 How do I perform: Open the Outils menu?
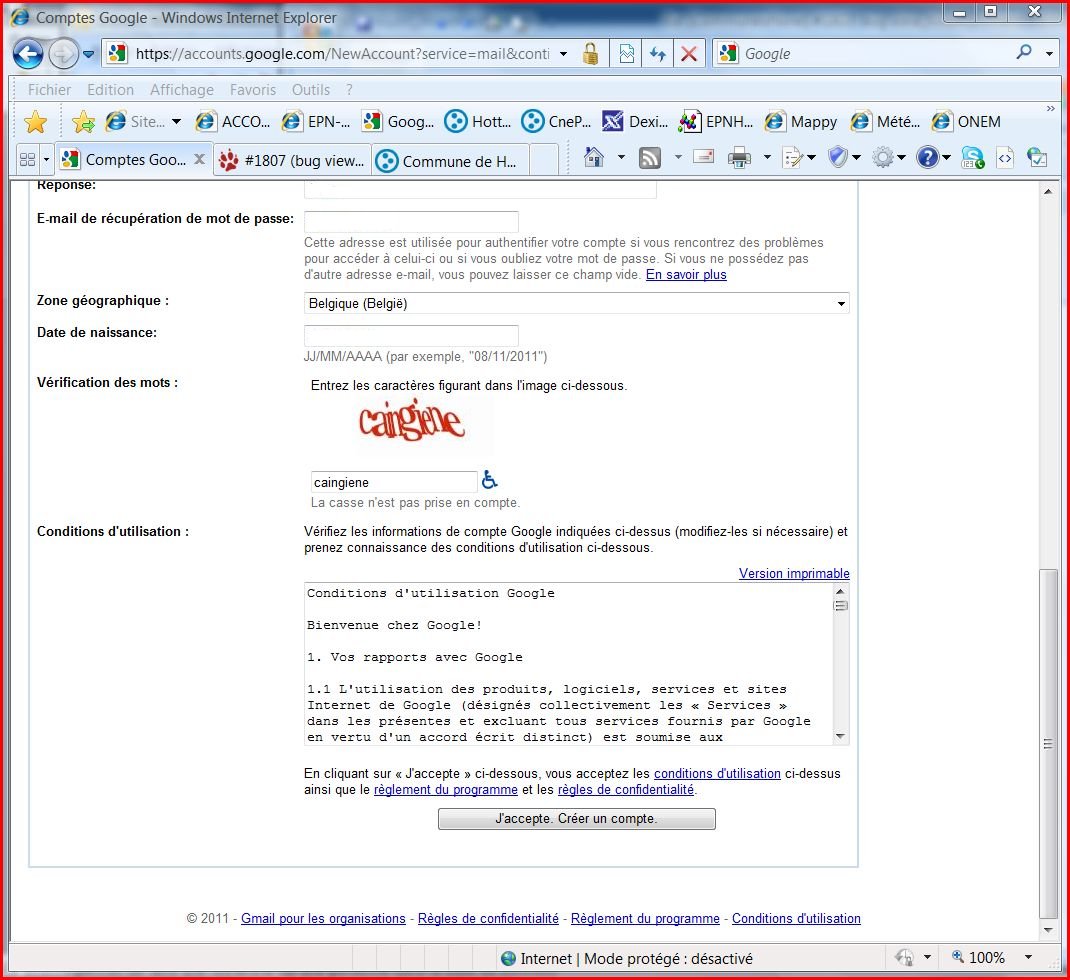310,90
